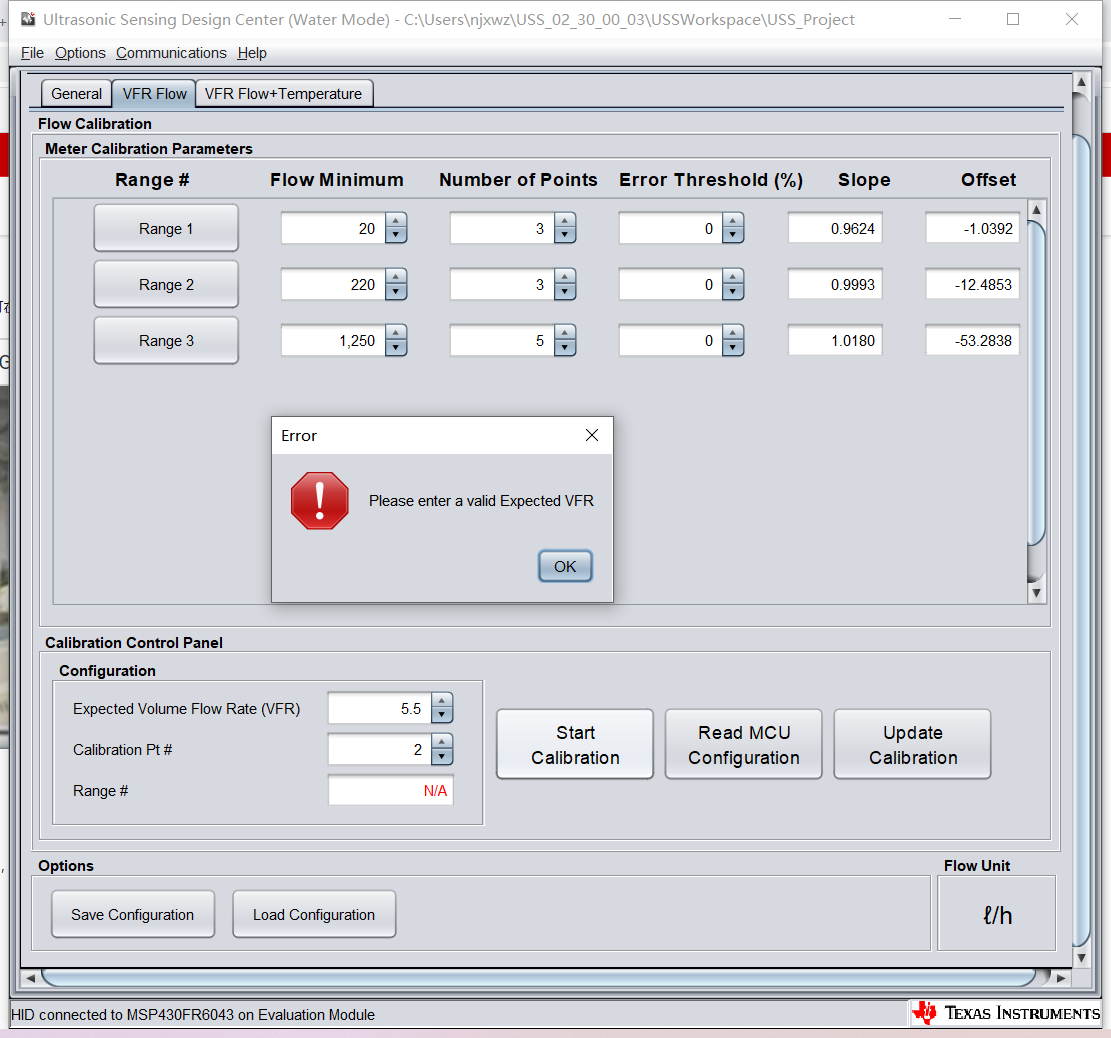
Task: Click Update Calibration button
Action: [913, 744]
